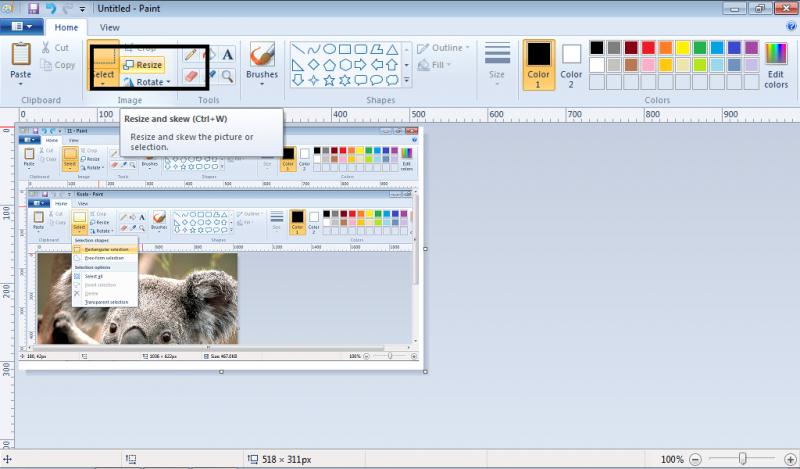Image resolution: width=800 pixels, height=469 pixels.
Task: Set Color 1 as active color
Action: [x=539, y=64]
